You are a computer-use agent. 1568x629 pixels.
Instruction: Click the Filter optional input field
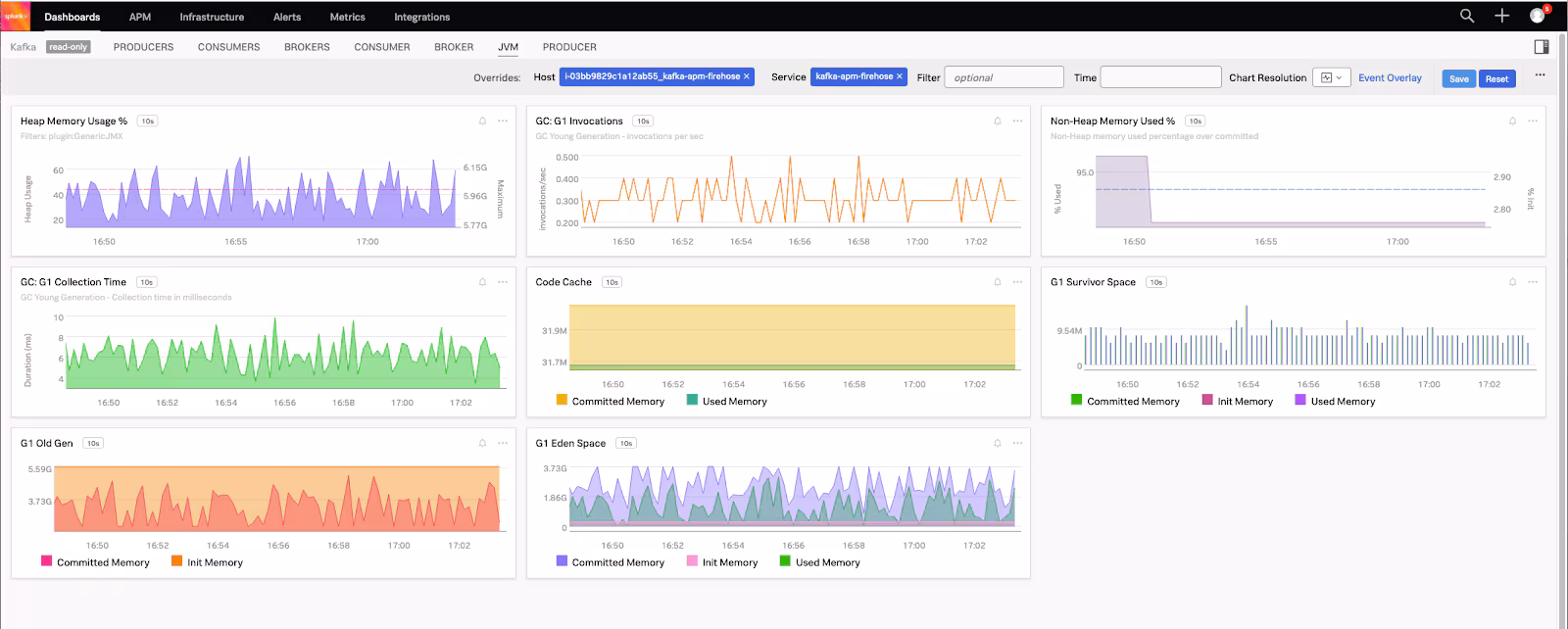[x=1004, y=77]
